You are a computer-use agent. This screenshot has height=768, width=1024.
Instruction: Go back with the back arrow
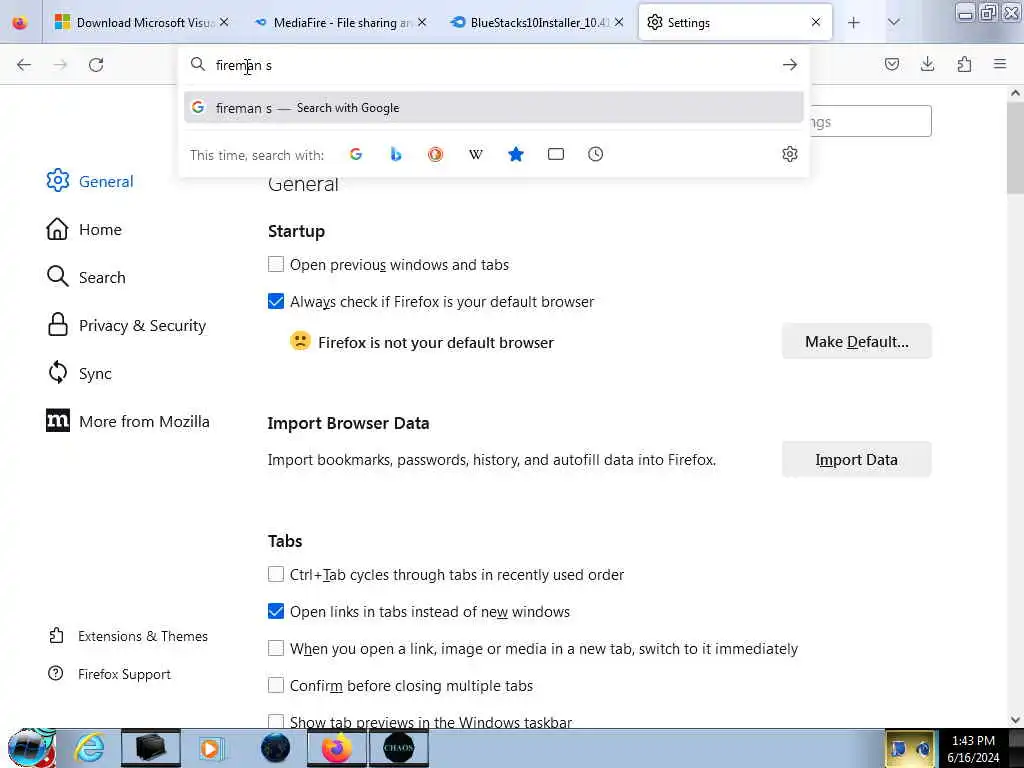(x=24, y=65)
